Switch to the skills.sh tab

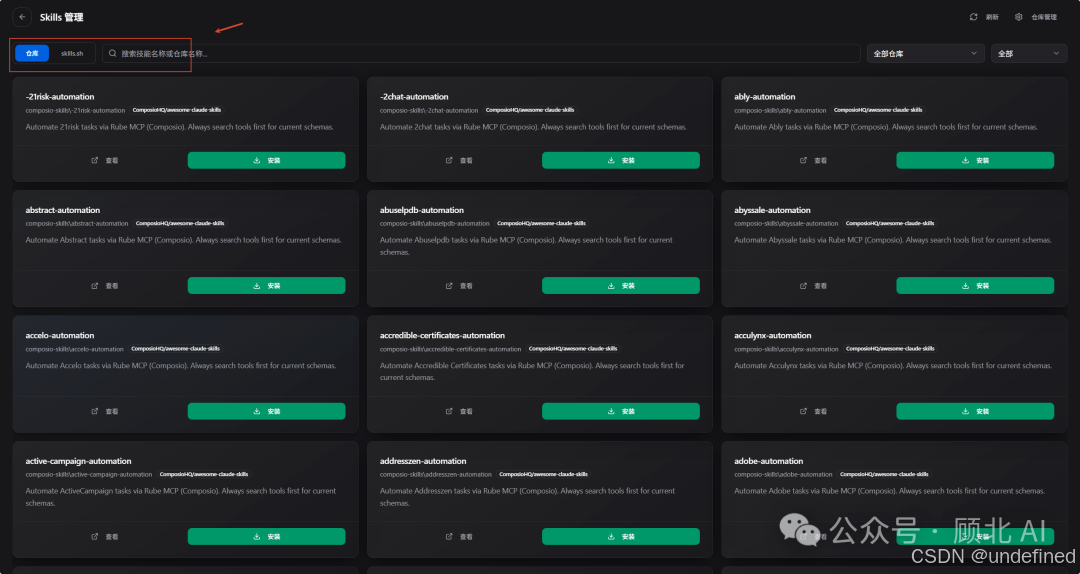click(x=72, y=53)
